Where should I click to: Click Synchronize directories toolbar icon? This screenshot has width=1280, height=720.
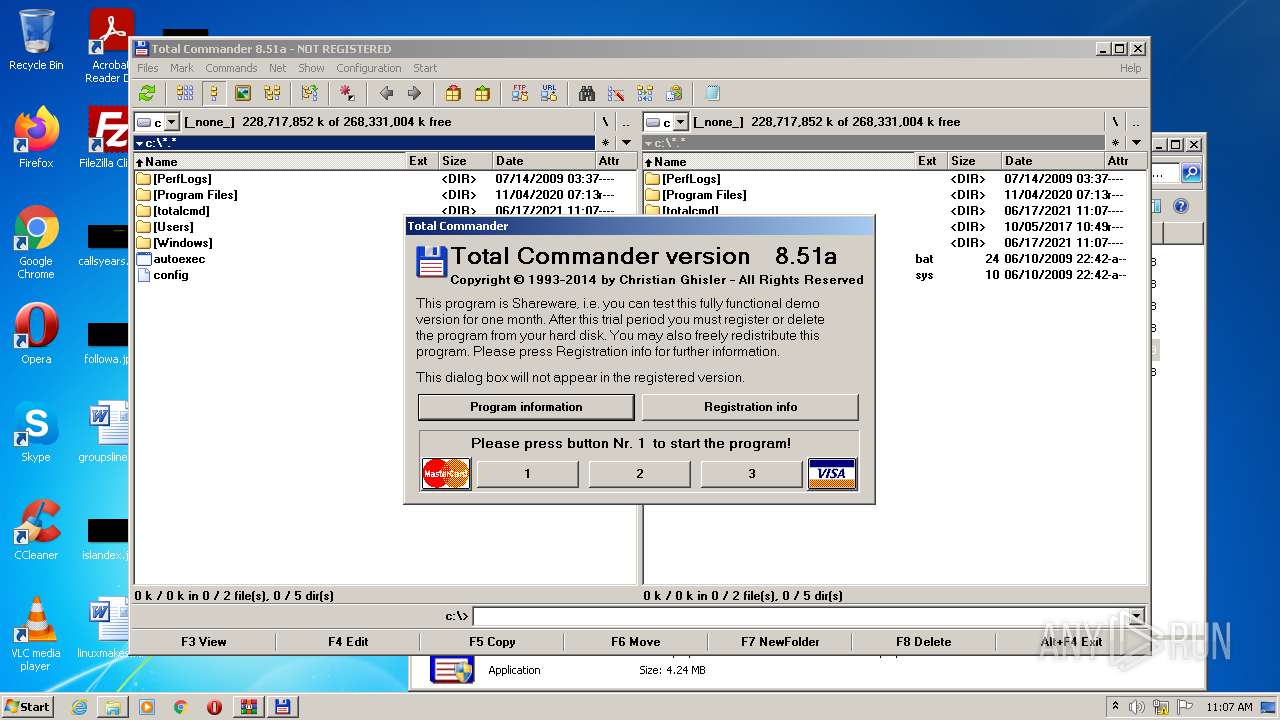(x=645, y=93)
